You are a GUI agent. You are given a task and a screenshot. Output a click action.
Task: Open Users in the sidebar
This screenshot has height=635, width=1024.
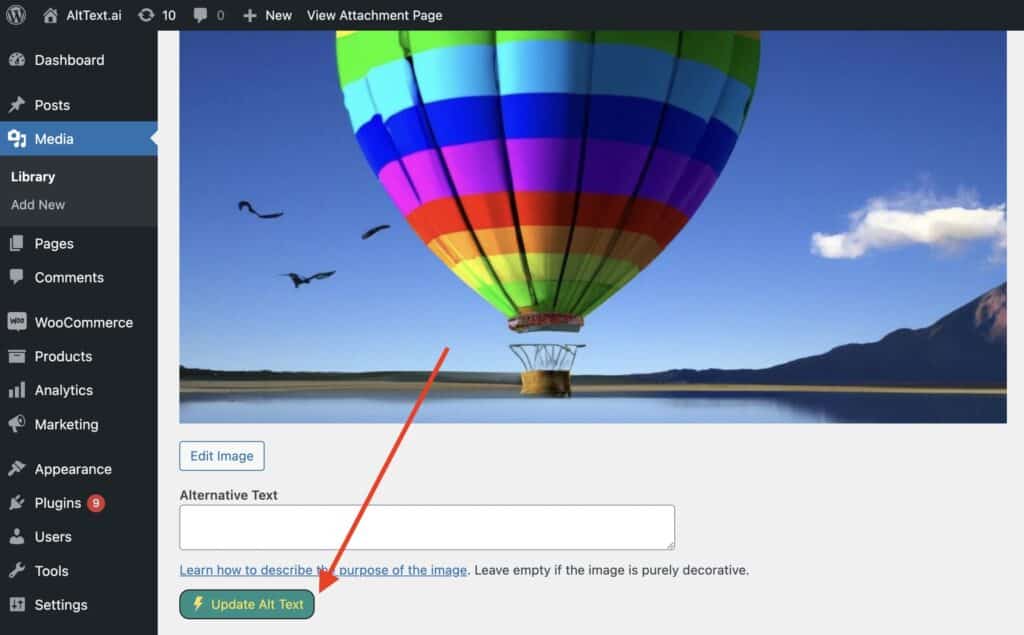pyautogui.click(x=53, y=537)
